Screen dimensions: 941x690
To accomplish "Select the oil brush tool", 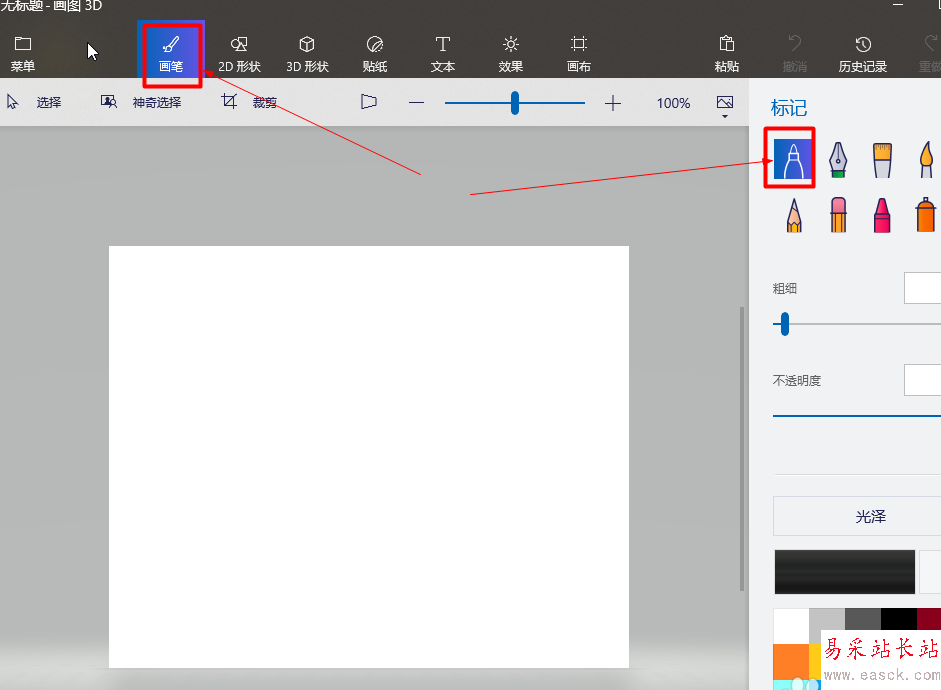I will click(882, 160).
